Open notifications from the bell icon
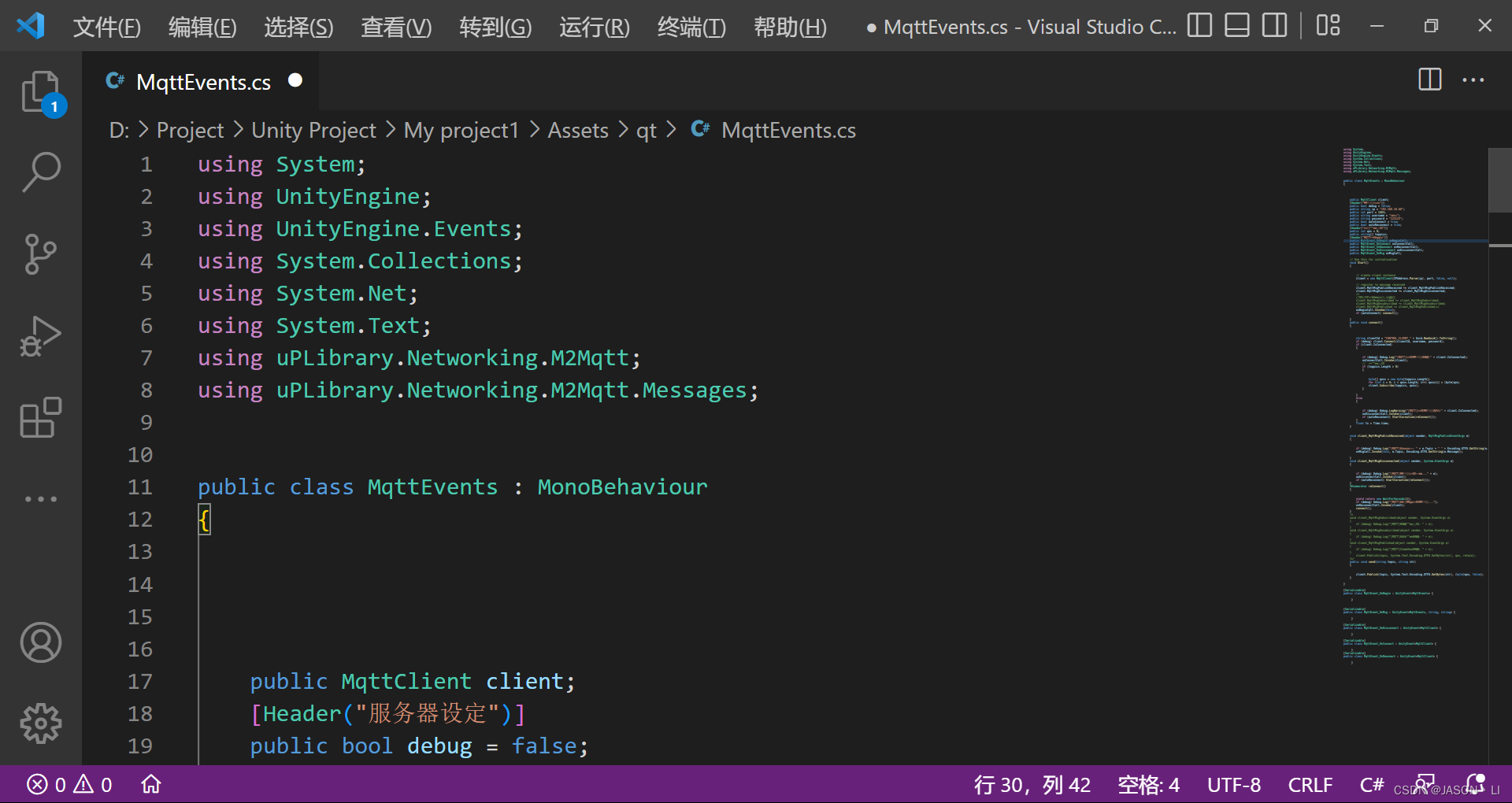The image size is (1512, 803). tap(1477, 784)
